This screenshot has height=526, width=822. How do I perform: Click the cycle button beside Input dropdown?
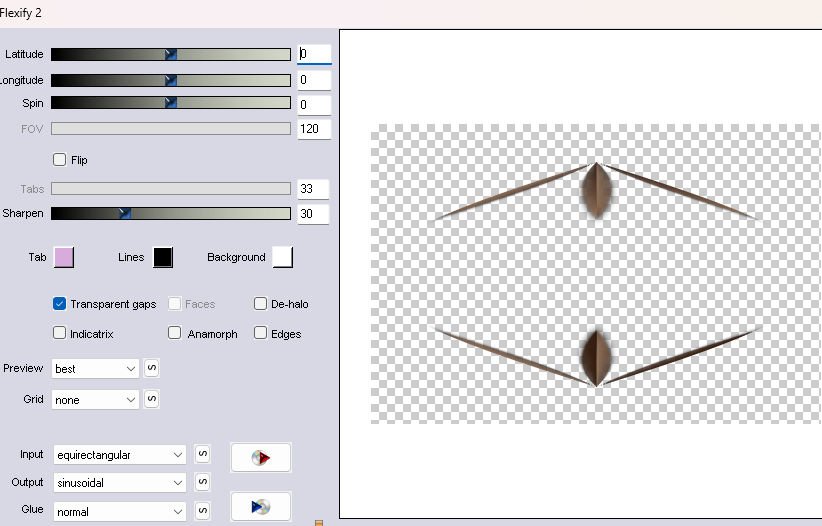201,455
